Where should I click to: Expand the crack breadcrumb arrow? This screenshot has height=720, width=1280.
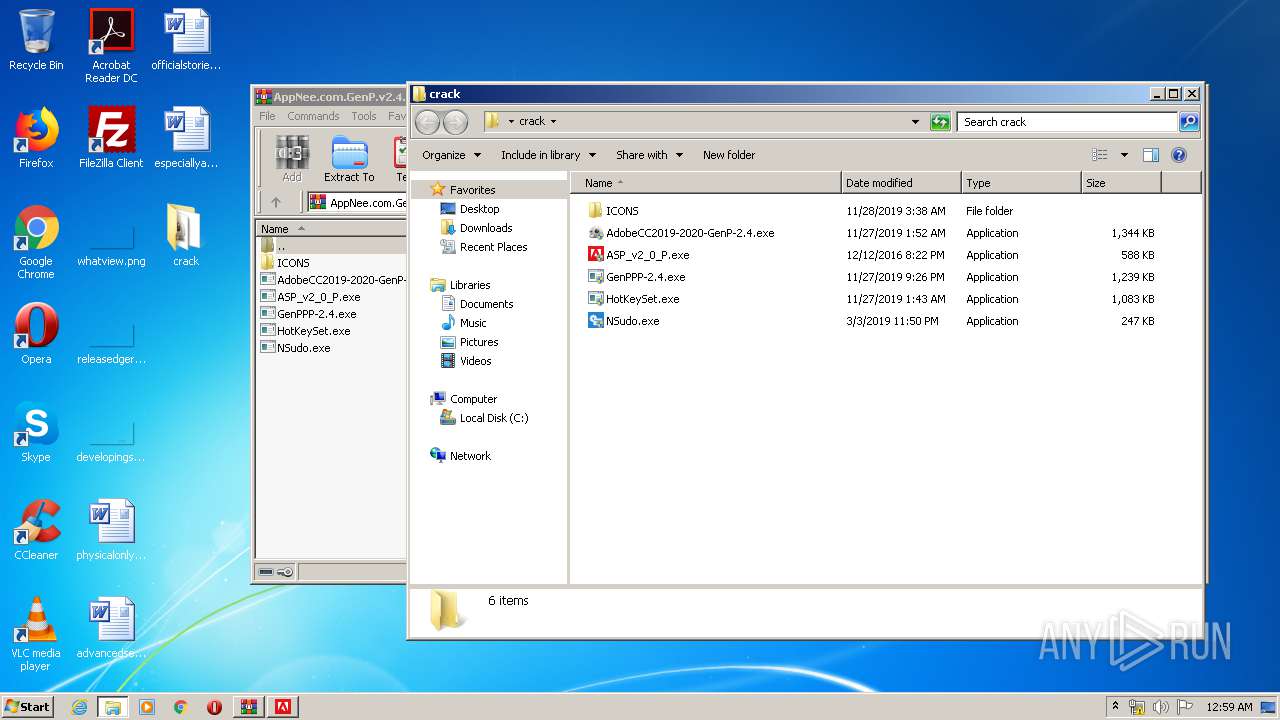coord(553,122)
